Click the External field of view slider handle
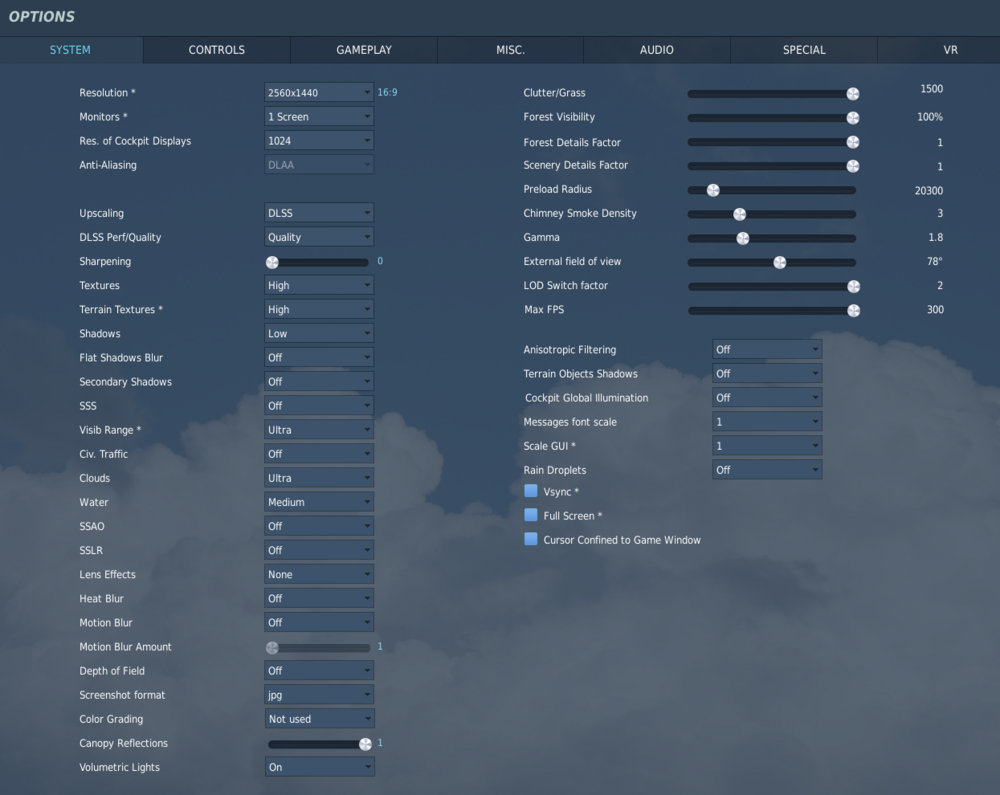 pos(779,262)
